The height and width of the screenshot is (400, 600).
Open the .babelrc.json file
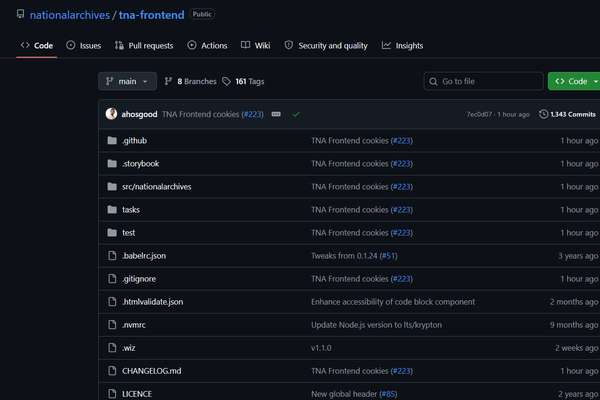tap(144, 256)
